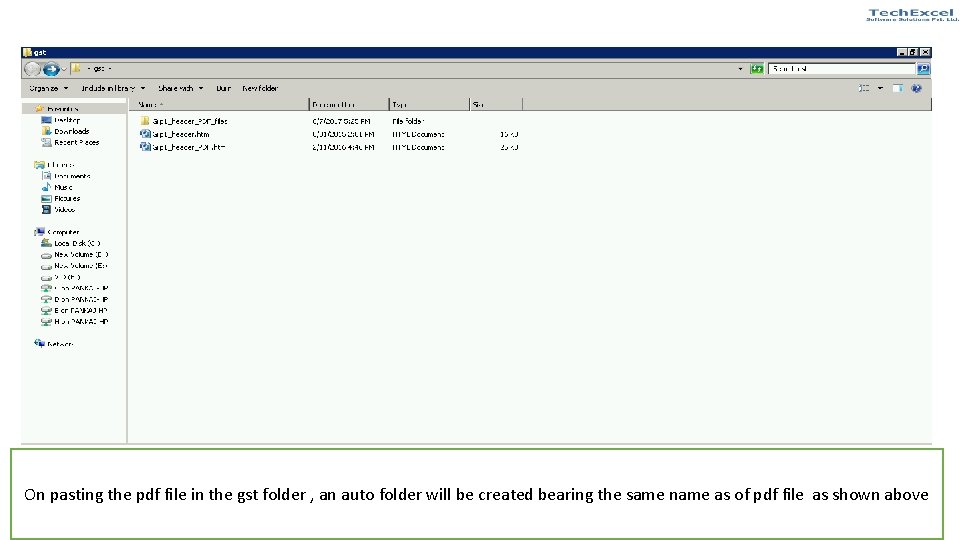Open network drive D on PANKAJ-HP
This screenshot has height=540, width=960.
click(81, 299)
